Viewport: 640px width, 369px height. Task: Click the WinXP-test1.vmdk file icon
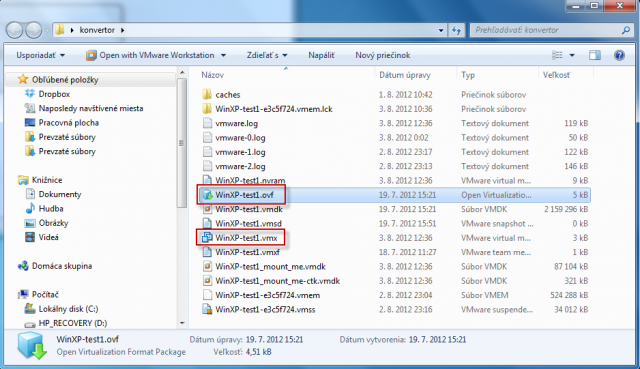tap(207, 209)
